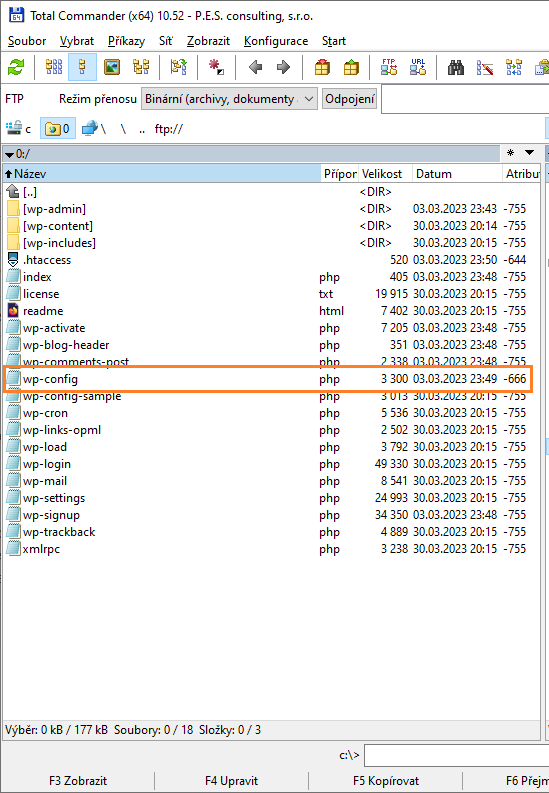Click the Network Neighborhood computer icon
The height and width of the screenshot is (793, 549).
click(95, 129)
